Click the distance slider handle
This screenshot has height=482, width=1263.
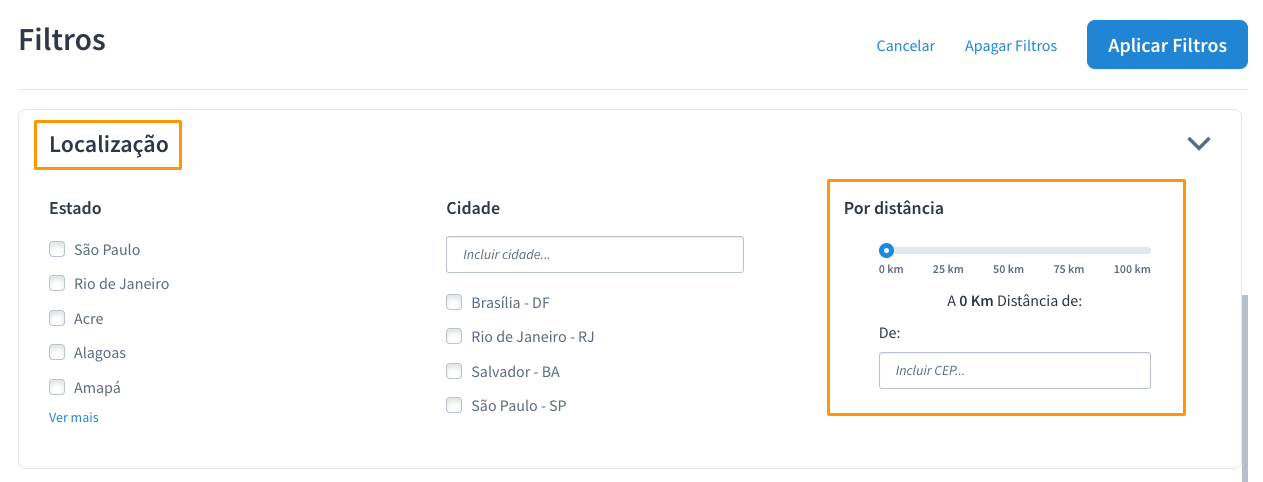point(886,250)
